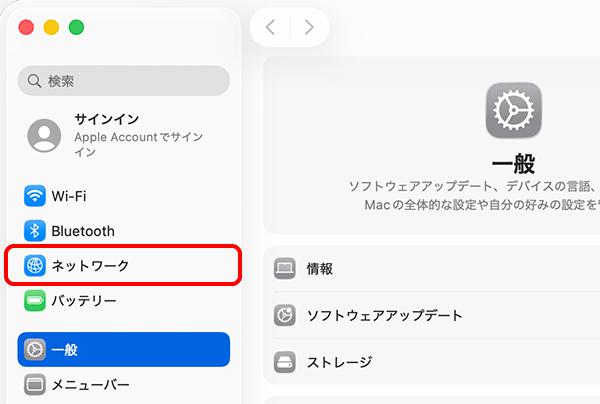Click the green バッテリー battery icon
Screen dimensions: 600x404
[36, 300]
